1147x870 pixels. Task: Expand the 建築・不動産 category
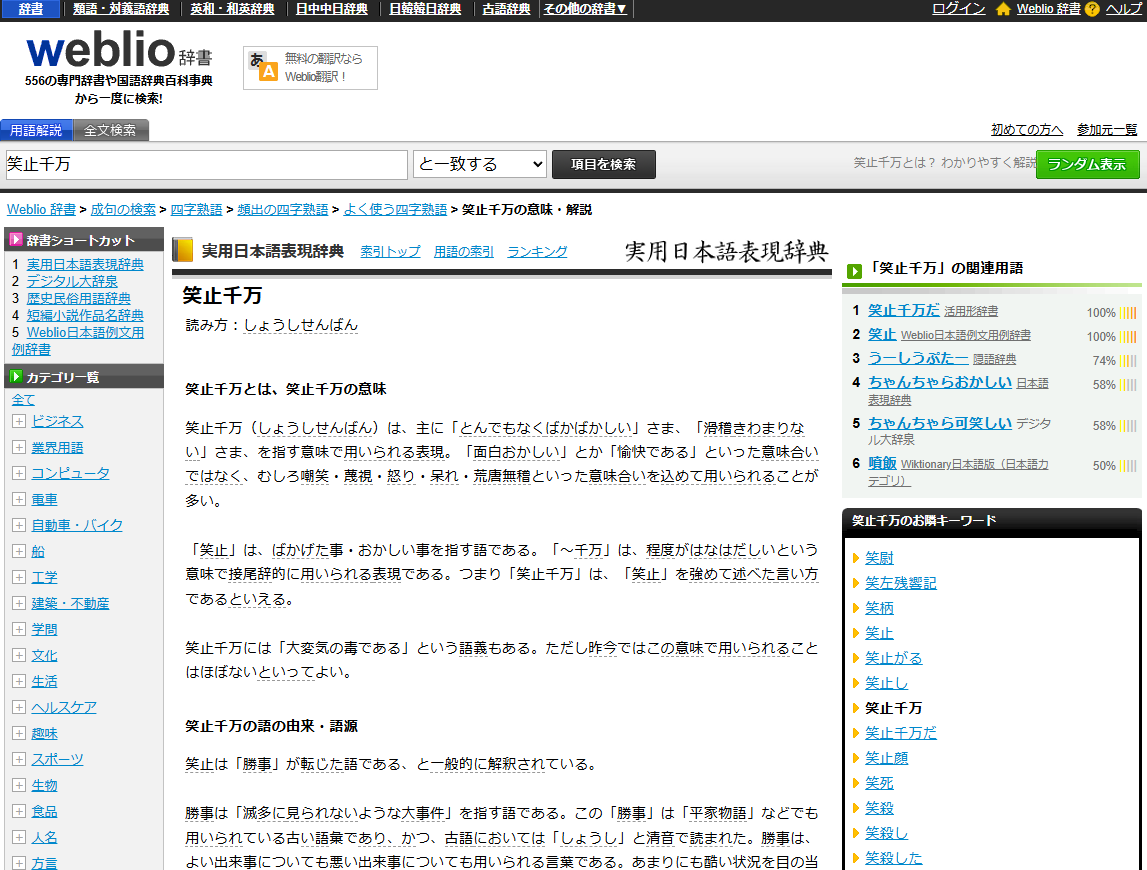(19, 603)
